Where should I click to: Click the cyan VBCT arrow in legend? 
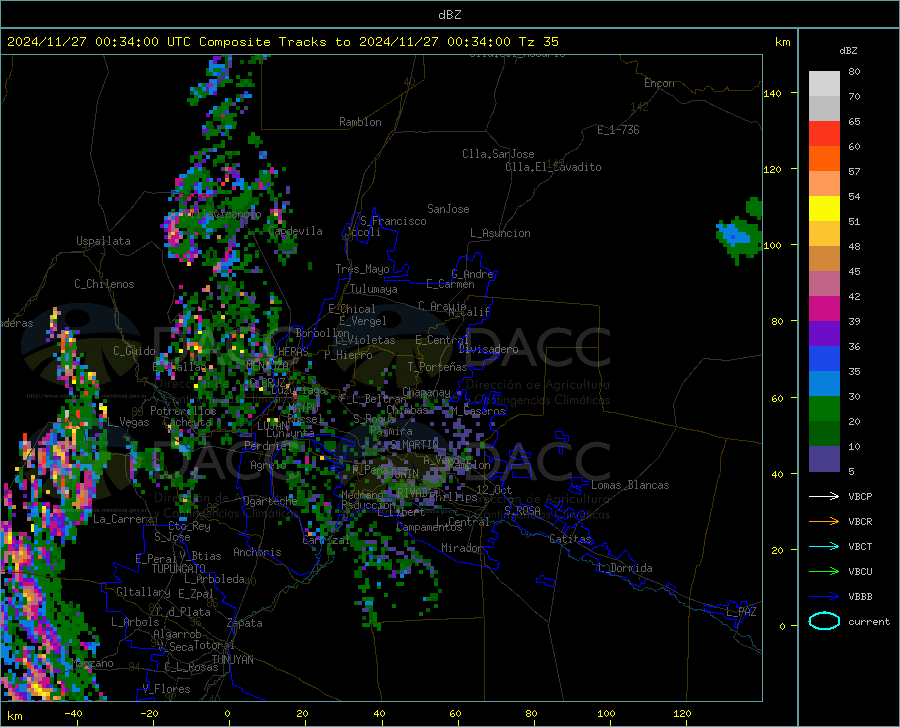(824, 546)
